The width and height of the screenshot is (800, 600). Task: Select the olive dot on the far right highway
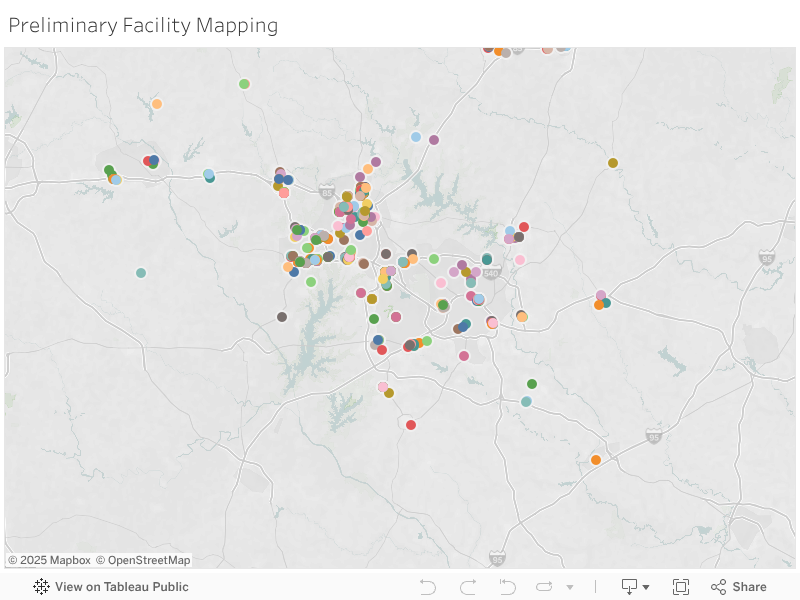point(613,161)
